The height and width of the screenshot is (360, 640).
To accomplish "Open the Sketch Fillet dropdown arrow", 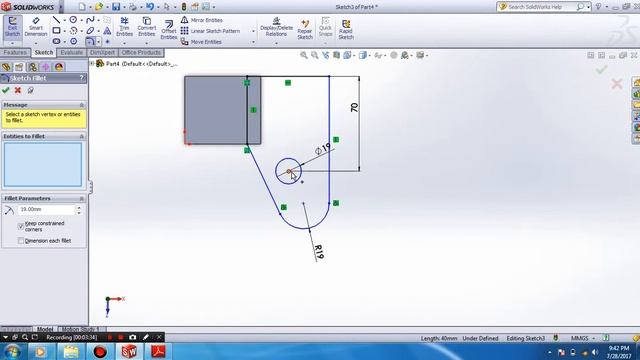I will point(98,42).
